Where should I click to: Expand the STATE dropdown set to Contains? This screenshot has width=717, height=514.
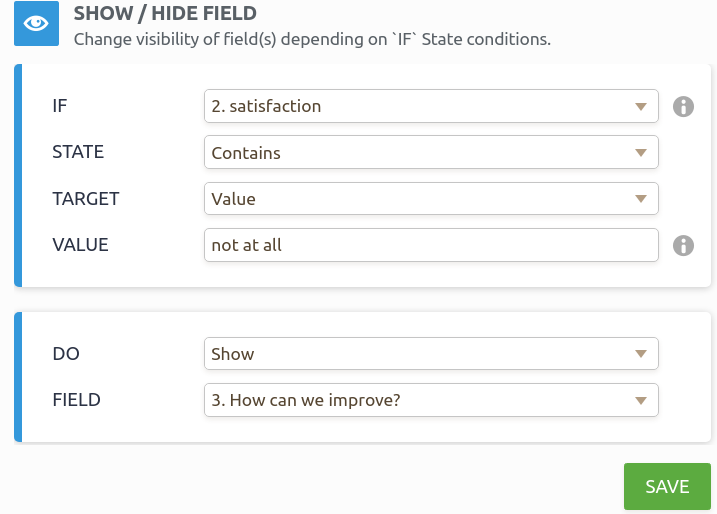point(430,153)
